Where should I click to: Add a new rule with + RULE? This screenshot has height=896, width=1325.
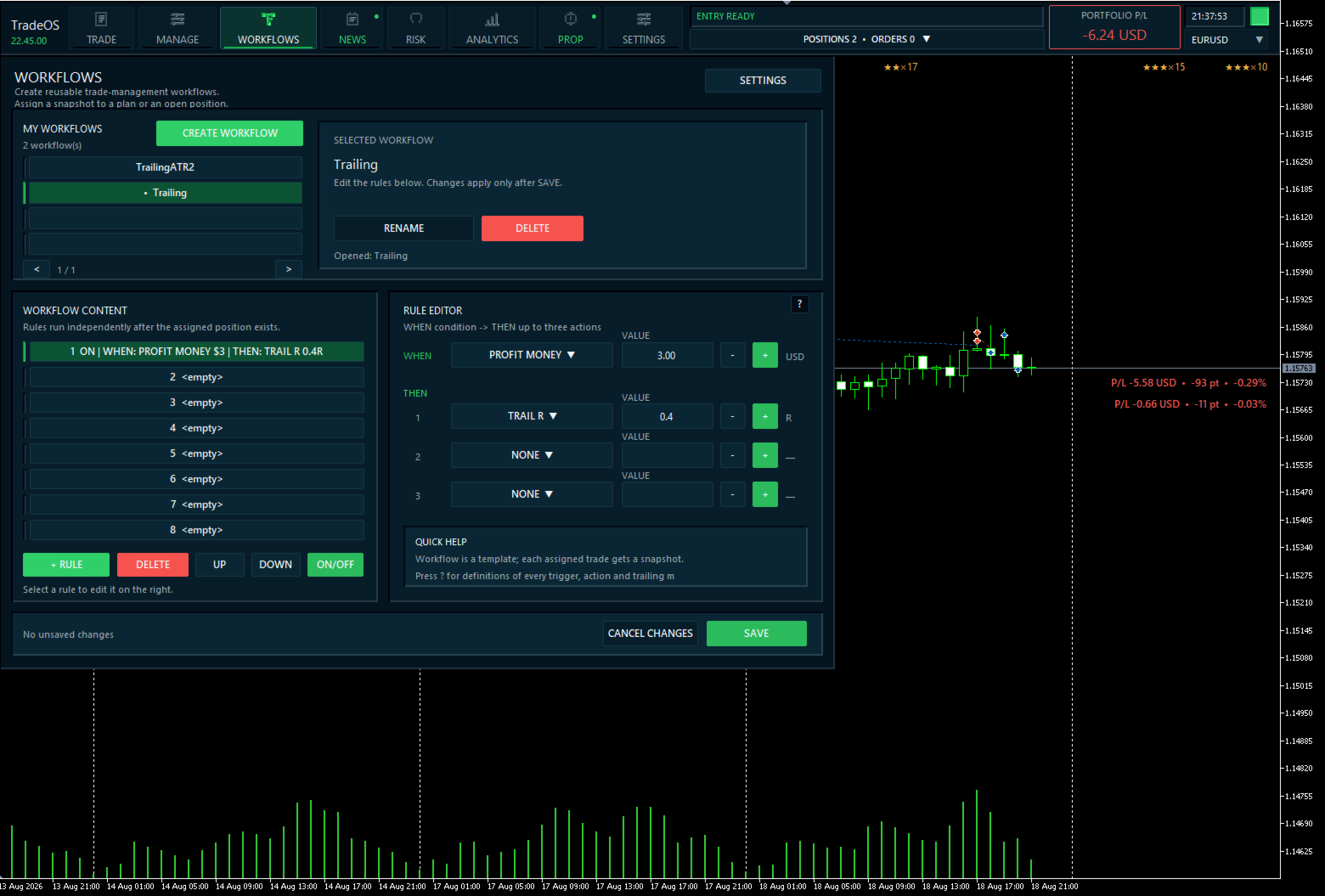(x=66, y=565)
